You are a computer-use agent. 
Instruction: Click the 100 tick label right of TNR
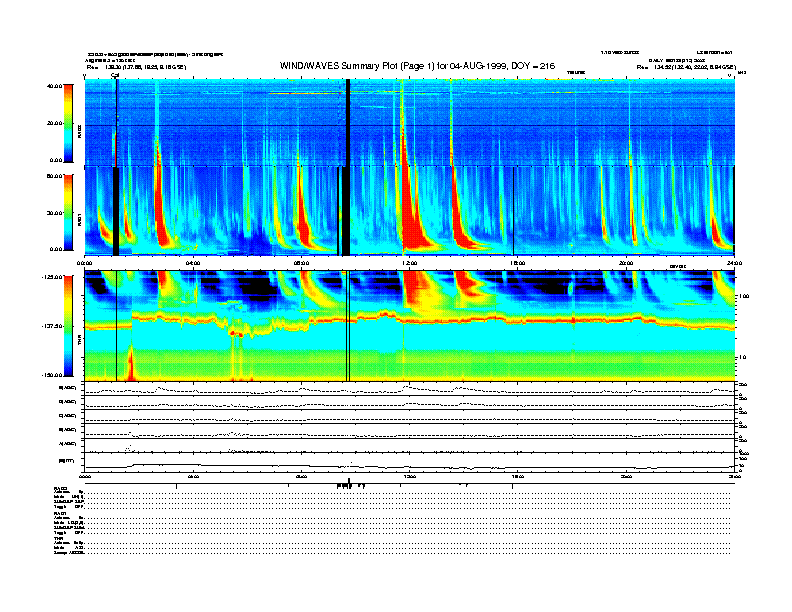(744, 296)
